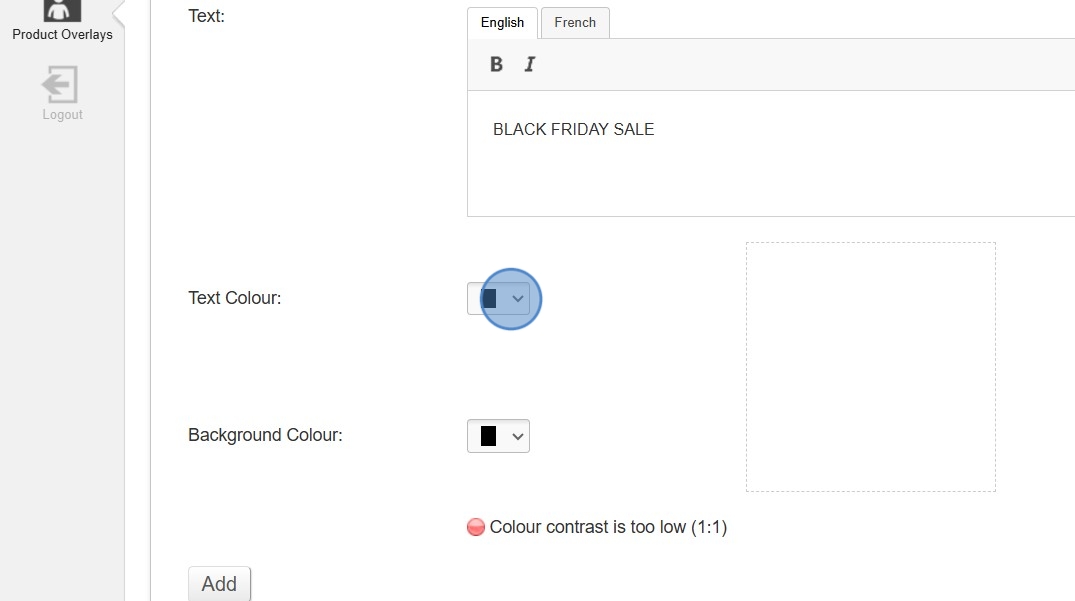Viewport: 1075px width, 601px height.
Task: Click the colour contrast too low message
Action: 608,527
